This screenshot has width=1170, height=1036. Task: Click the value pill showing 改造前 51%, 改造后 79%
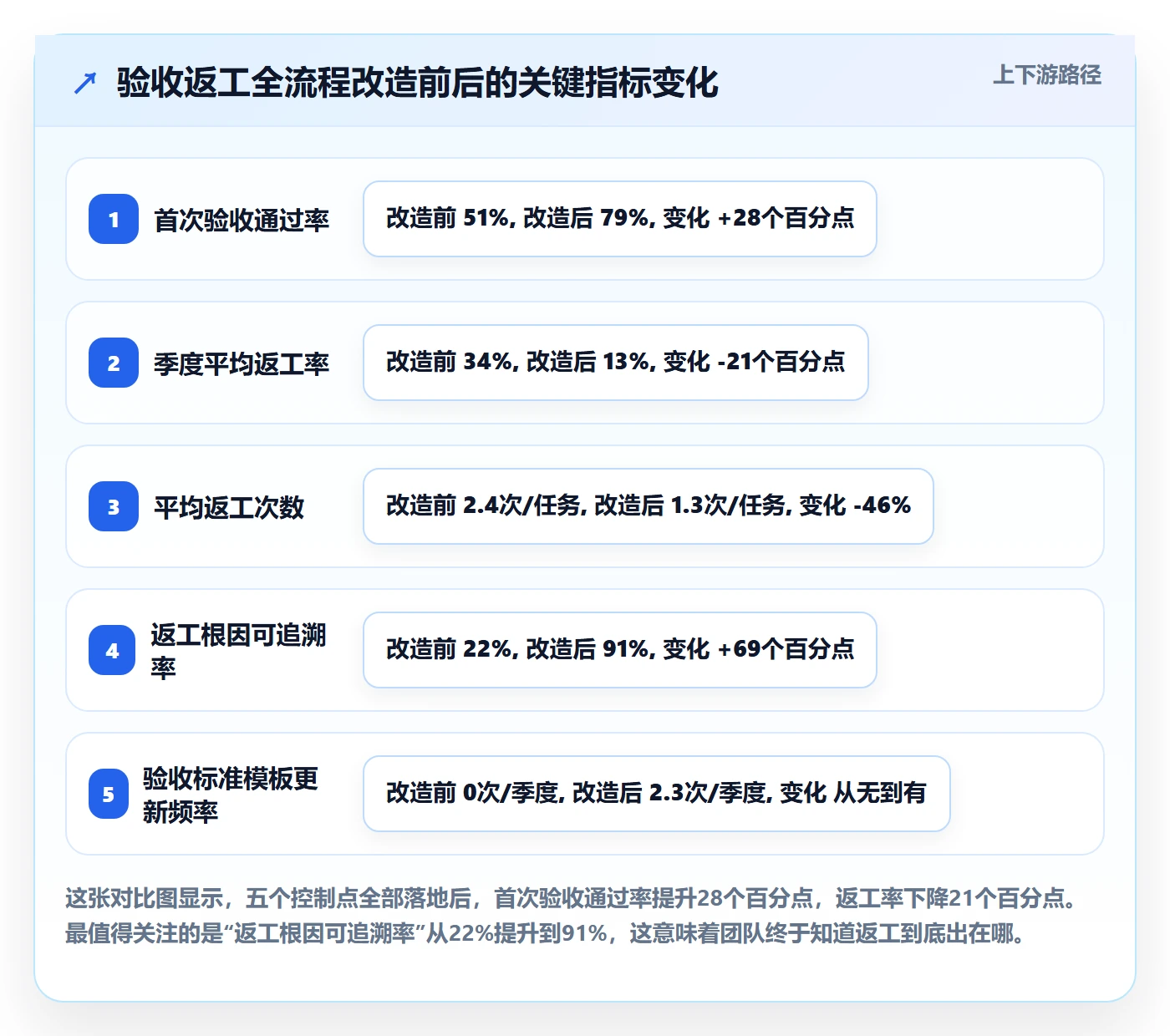(x=620, y=219)
